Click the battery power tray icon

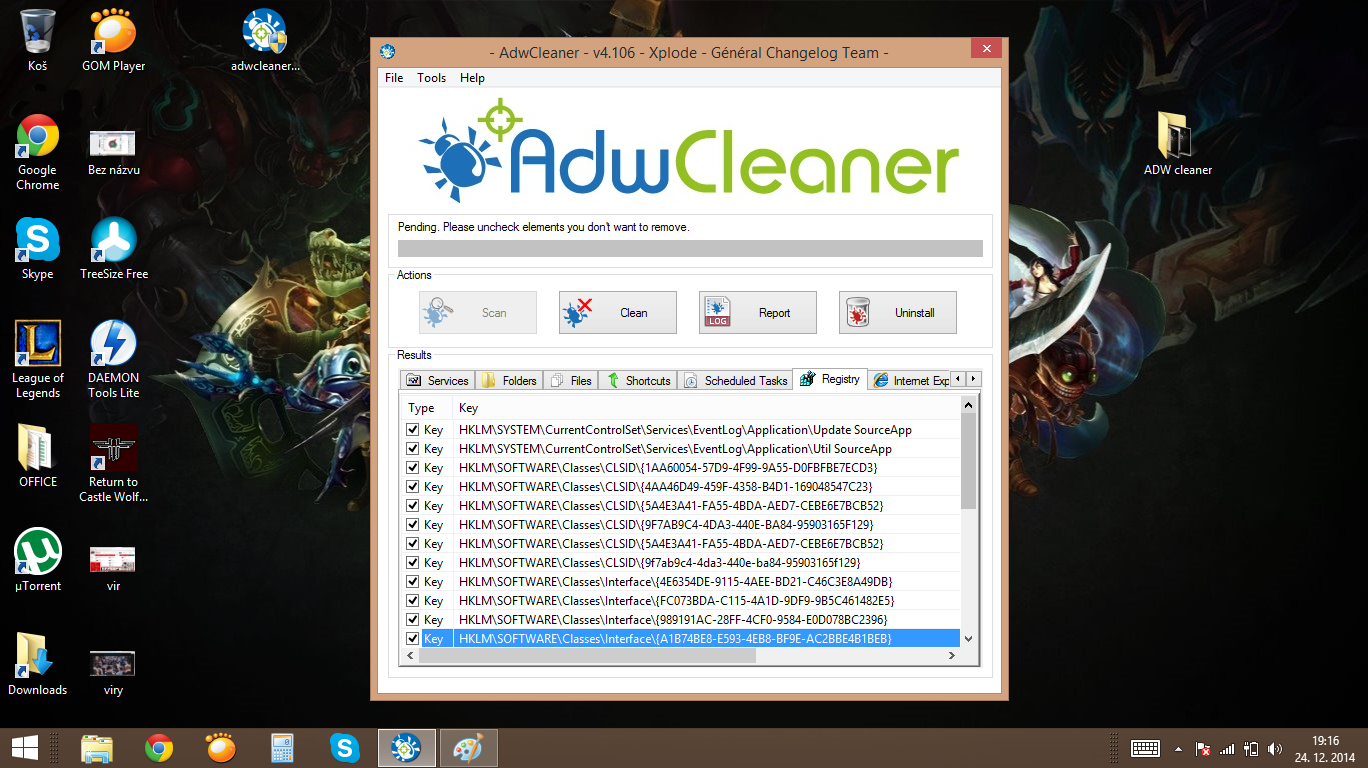point(1251,748)
